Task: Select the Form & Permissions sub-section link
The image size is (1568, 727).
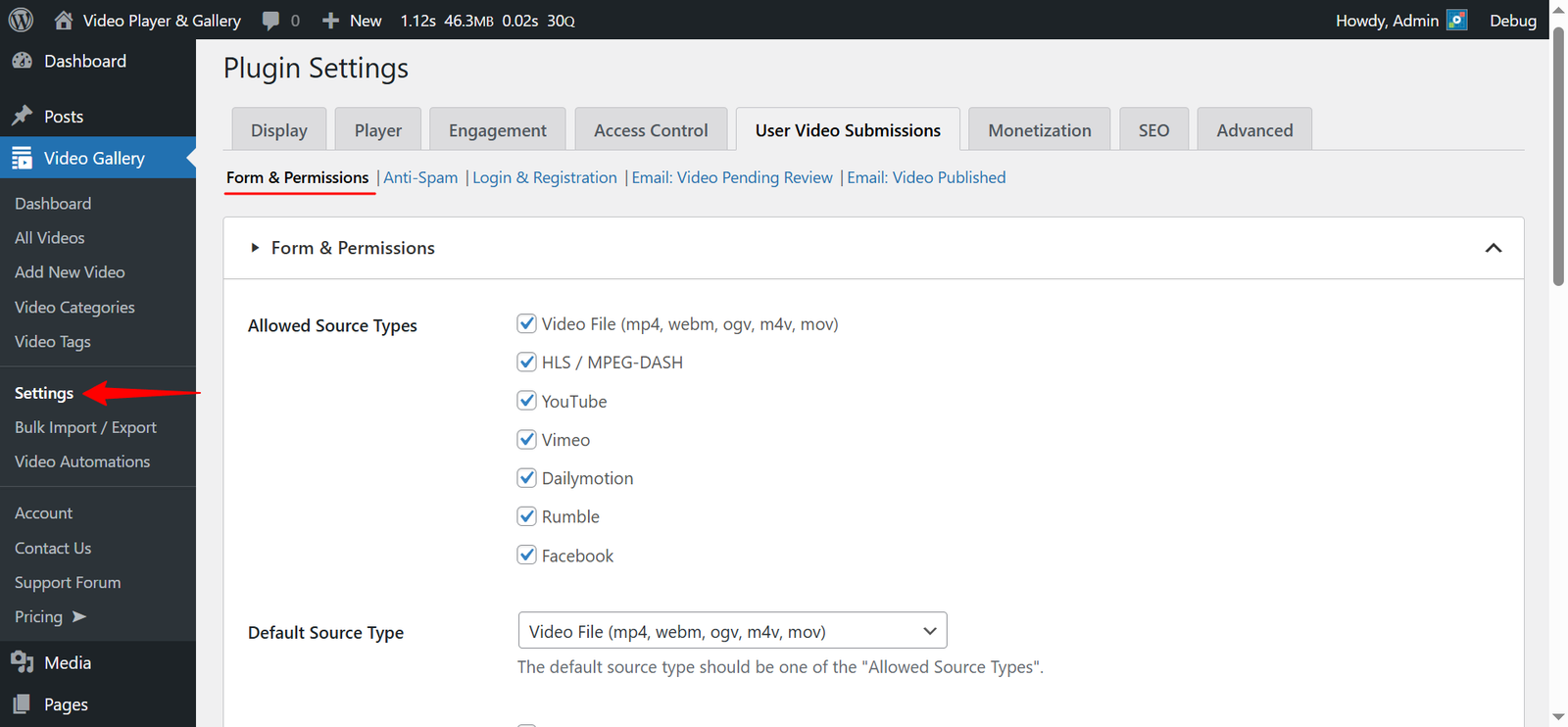Action: click(x=298, y=177)
